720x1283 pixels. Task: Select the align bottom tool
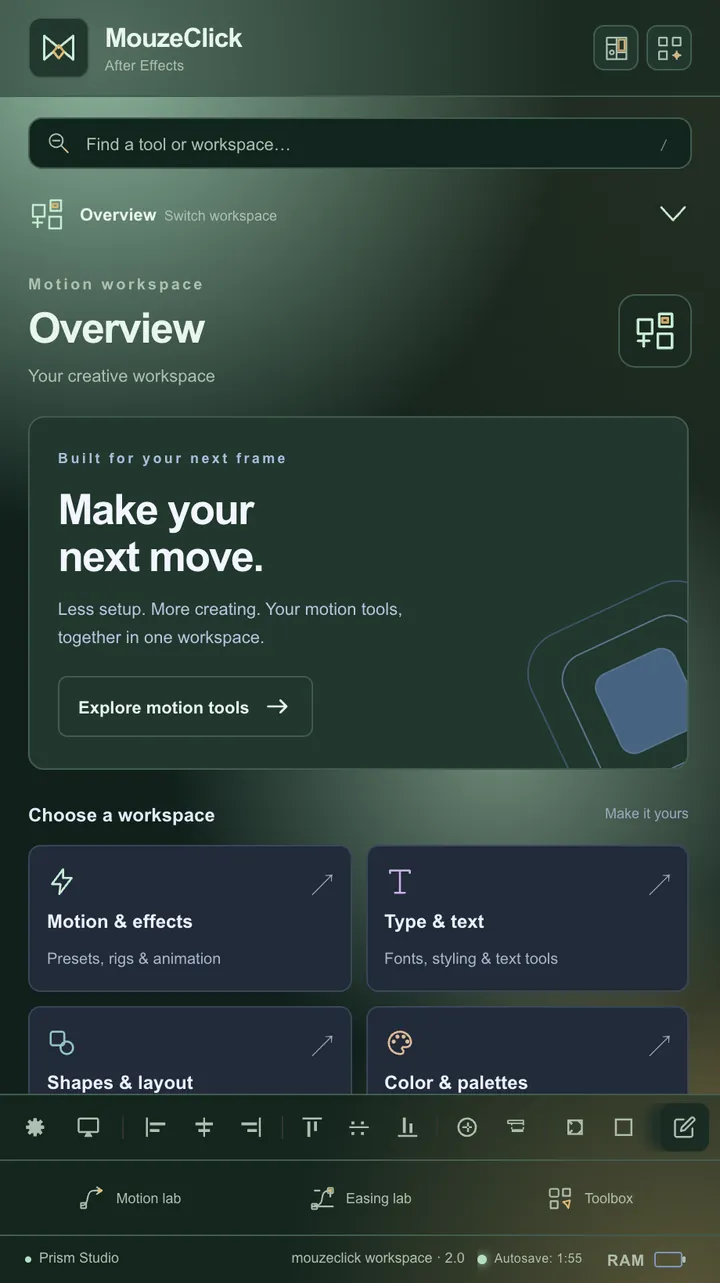(x=407, y=1127)
